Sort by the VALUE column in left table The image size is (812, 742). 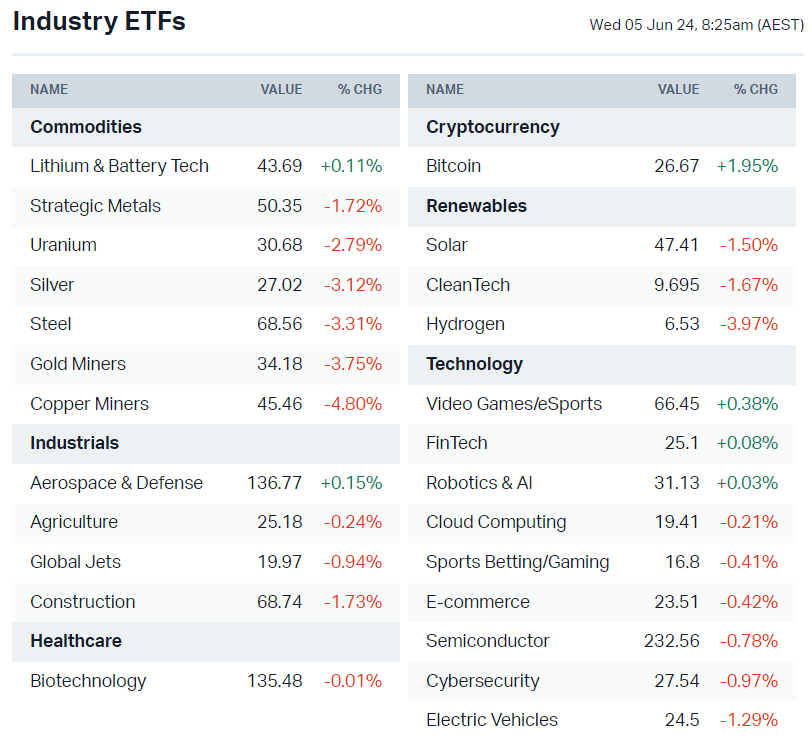tap(281, 89)
